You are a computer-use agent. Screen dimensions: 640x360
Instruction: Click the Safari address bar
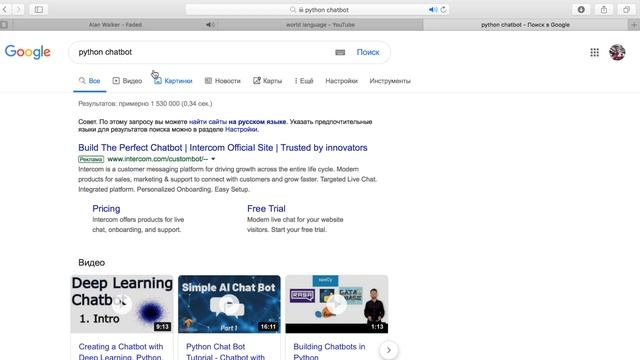[x=318, y=9]
